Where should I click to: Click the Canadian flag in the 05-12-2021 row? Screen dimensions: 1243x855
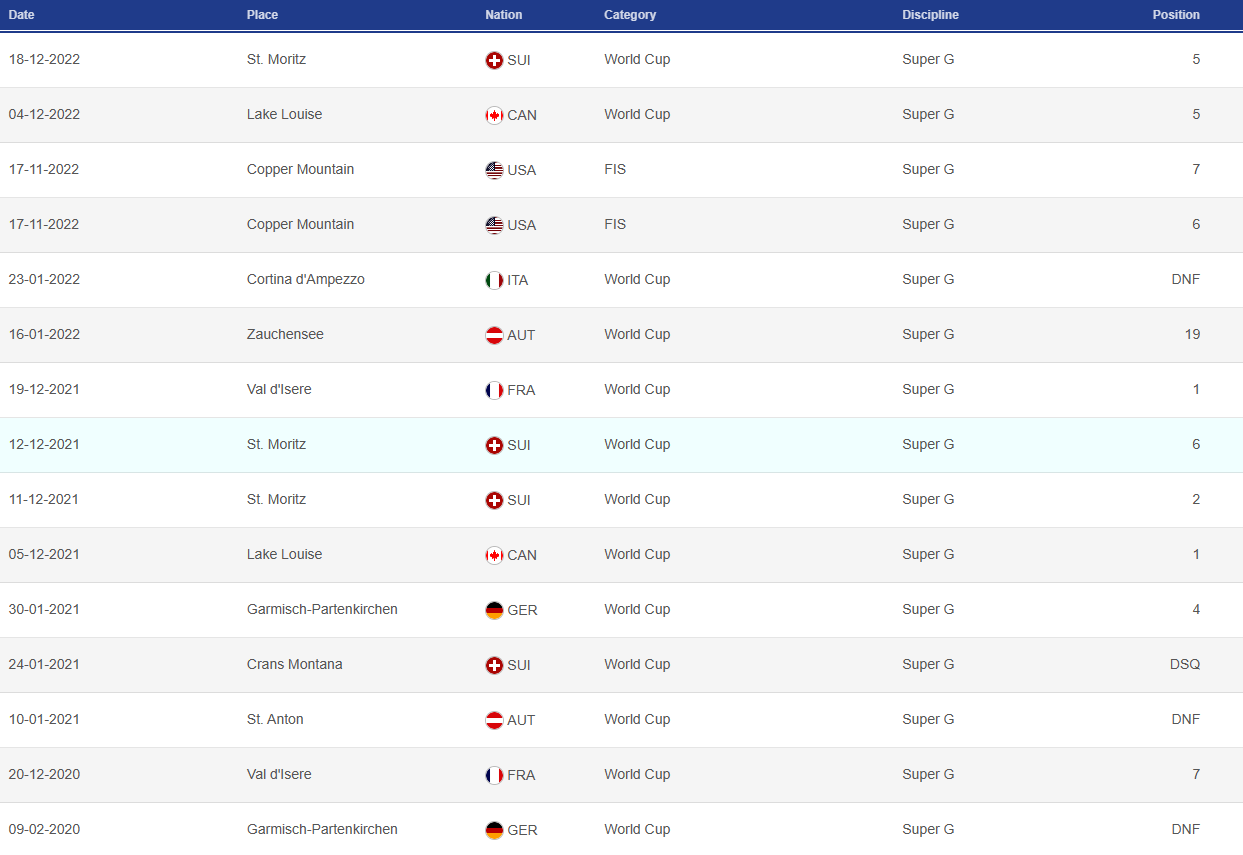point(494,555)
